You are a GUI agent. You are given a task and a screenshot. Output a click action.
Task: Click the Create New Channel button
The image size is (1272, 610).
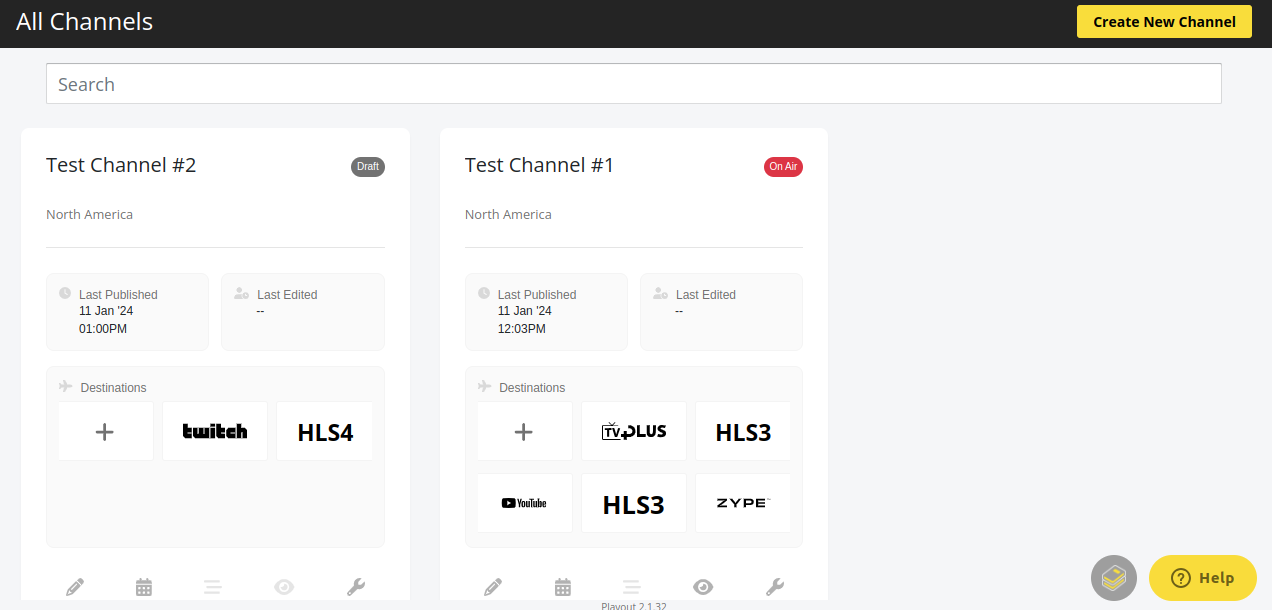click(1164, 21)
